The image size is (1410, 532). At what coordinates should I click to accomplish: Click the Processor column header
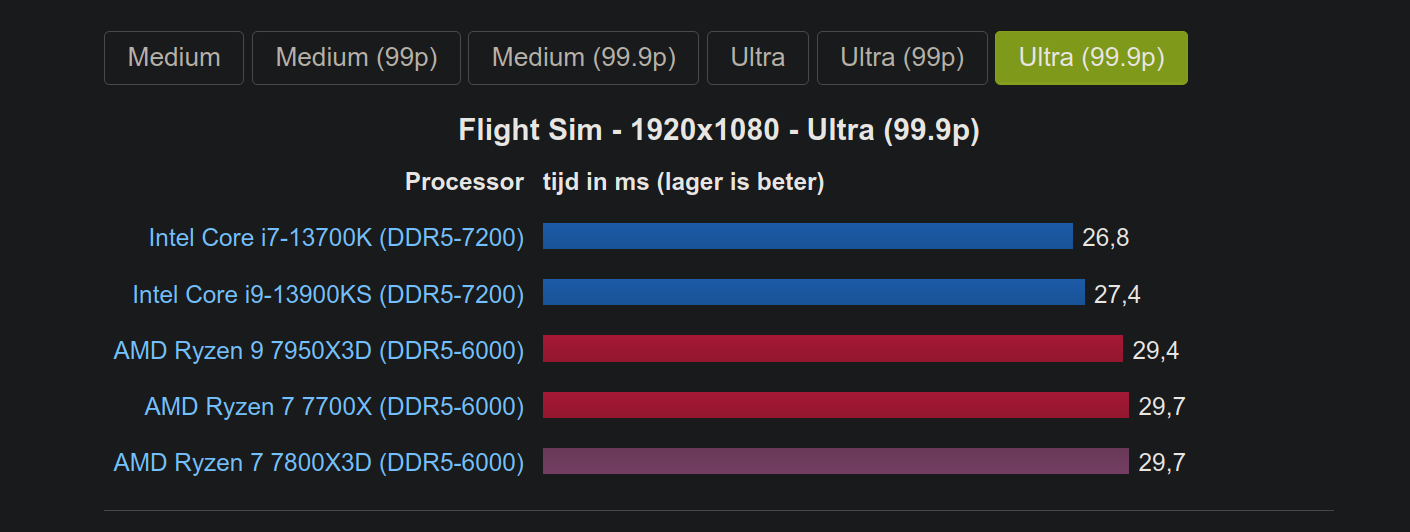[x=464, y=182]
